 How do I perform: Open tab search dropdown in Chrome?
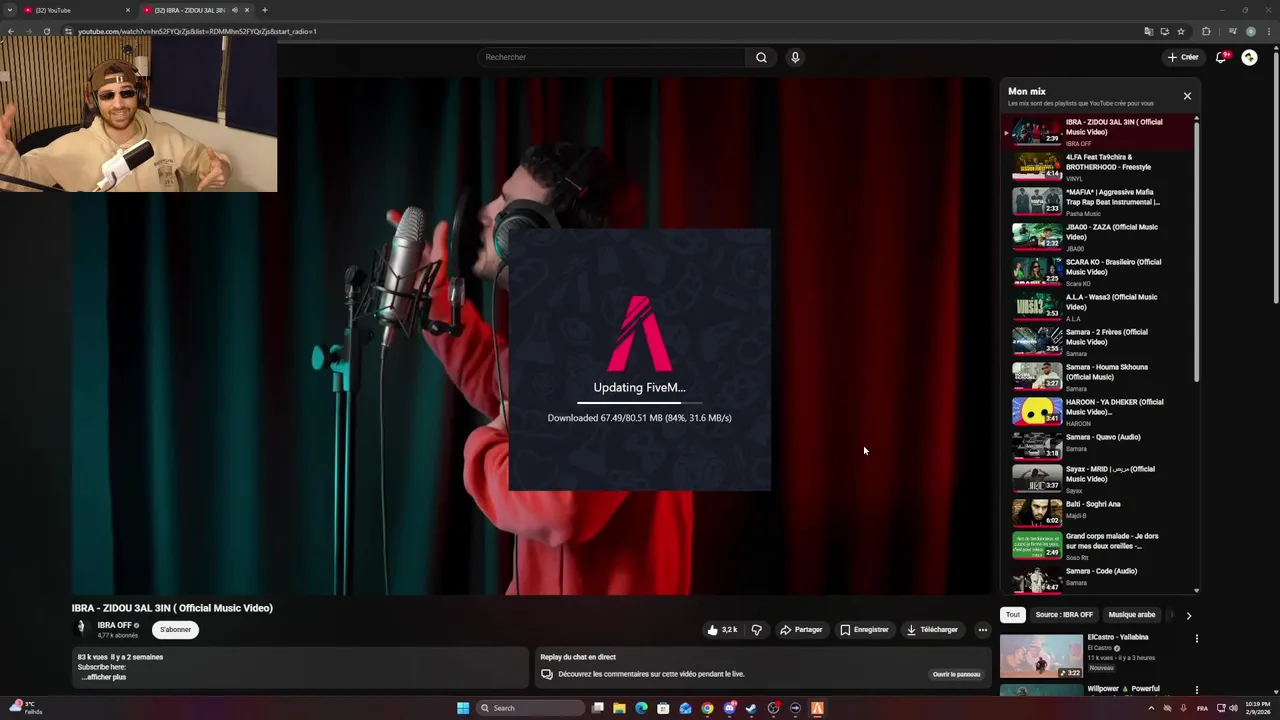pyautogui.click(x=10, y=10)
